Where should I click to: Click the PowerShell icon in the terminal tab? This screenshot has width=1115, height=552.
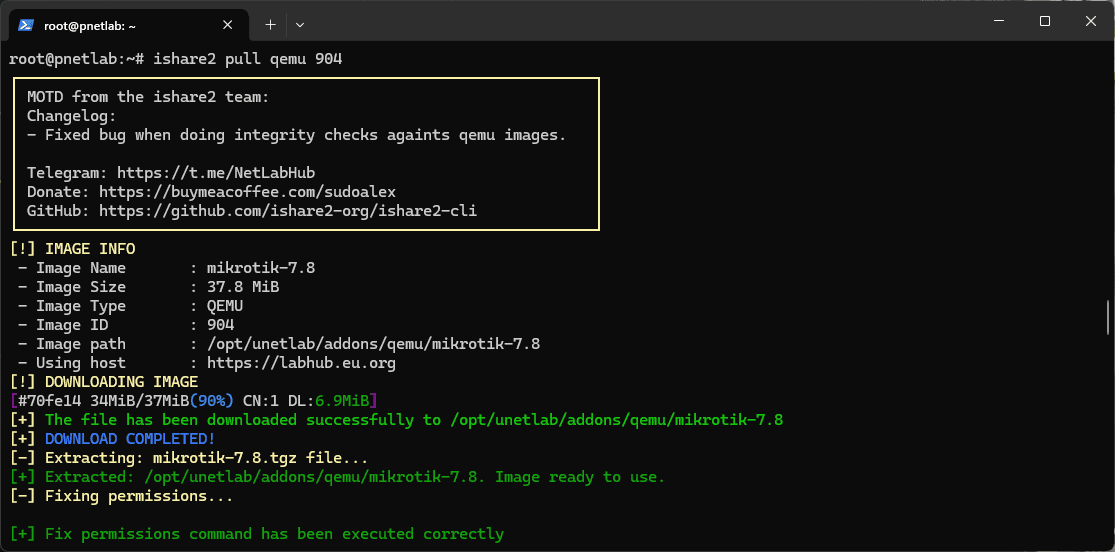pos(27,25)
